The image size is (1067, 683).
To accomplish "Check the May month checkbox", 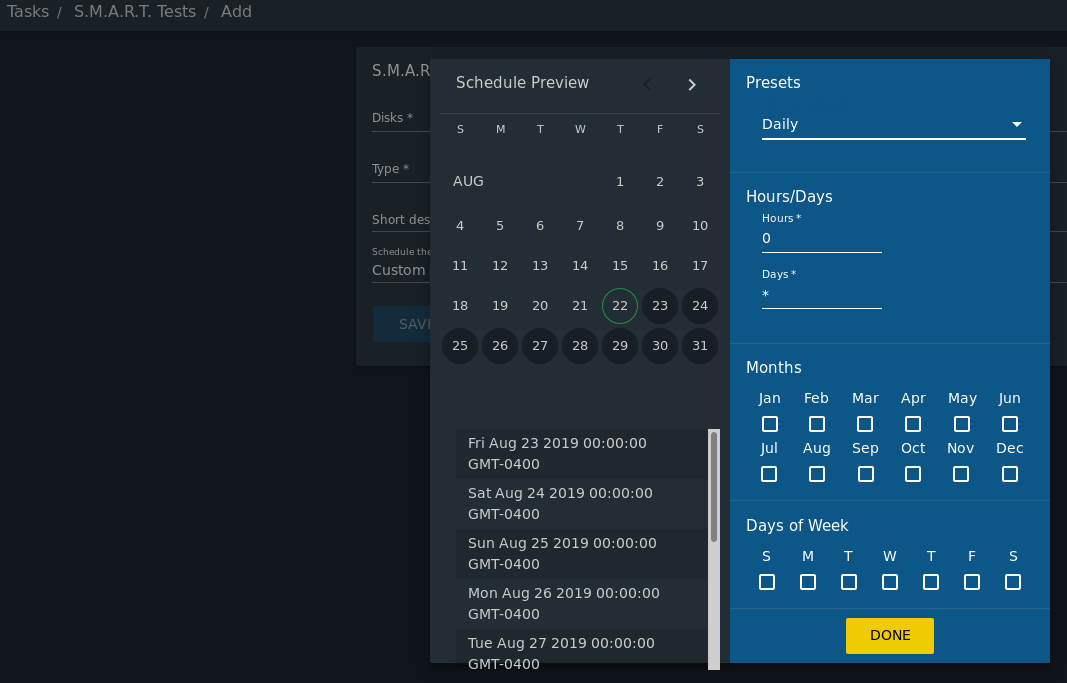I will coord(962,424).
